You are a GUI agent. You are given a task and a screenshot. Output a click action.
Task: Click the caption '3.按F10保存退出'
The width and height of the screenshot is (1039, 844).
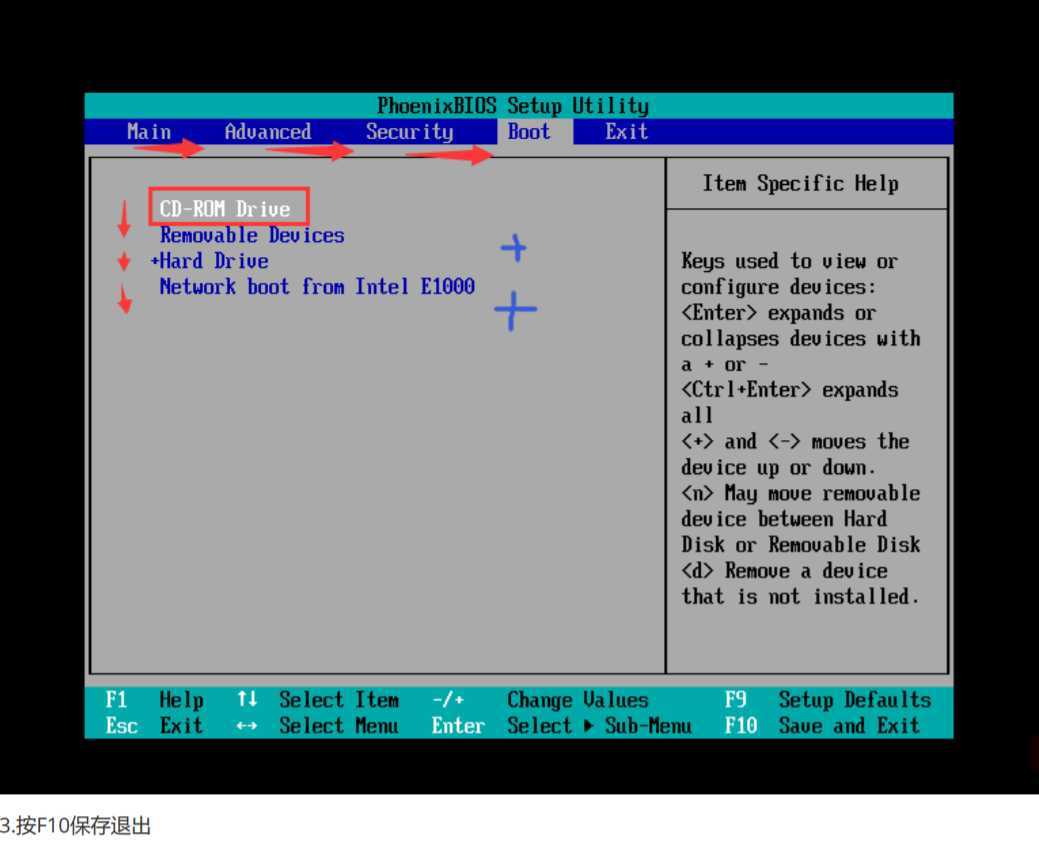(76, 825)
